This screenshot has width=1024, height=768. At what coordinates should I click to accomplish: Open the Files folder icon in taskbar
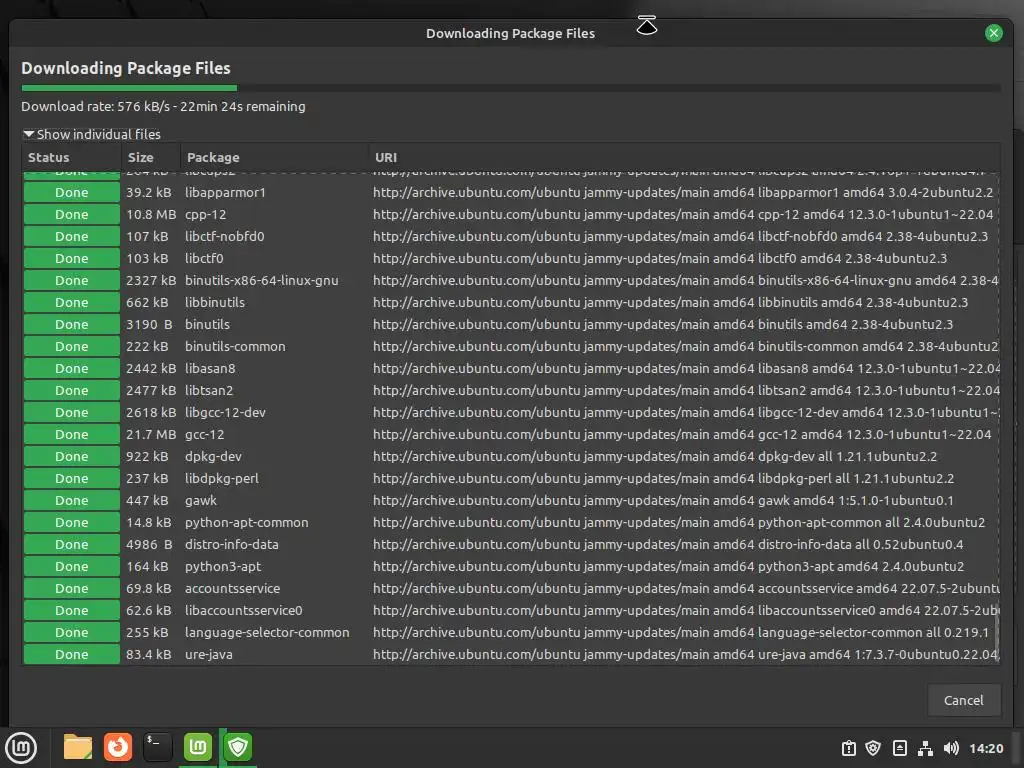point(78,747)
